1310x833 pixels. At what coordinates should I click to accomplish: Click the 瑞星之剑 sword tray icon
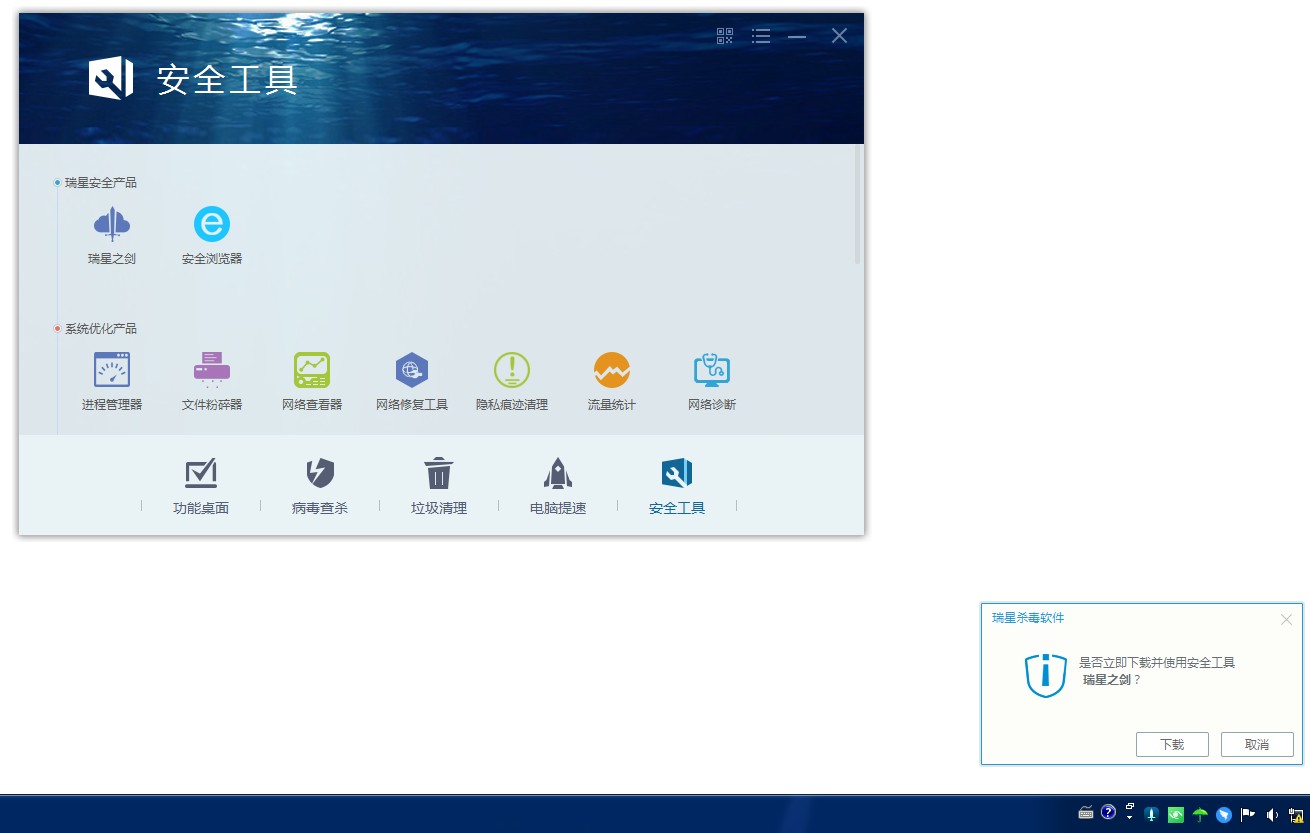[1152, 815]
